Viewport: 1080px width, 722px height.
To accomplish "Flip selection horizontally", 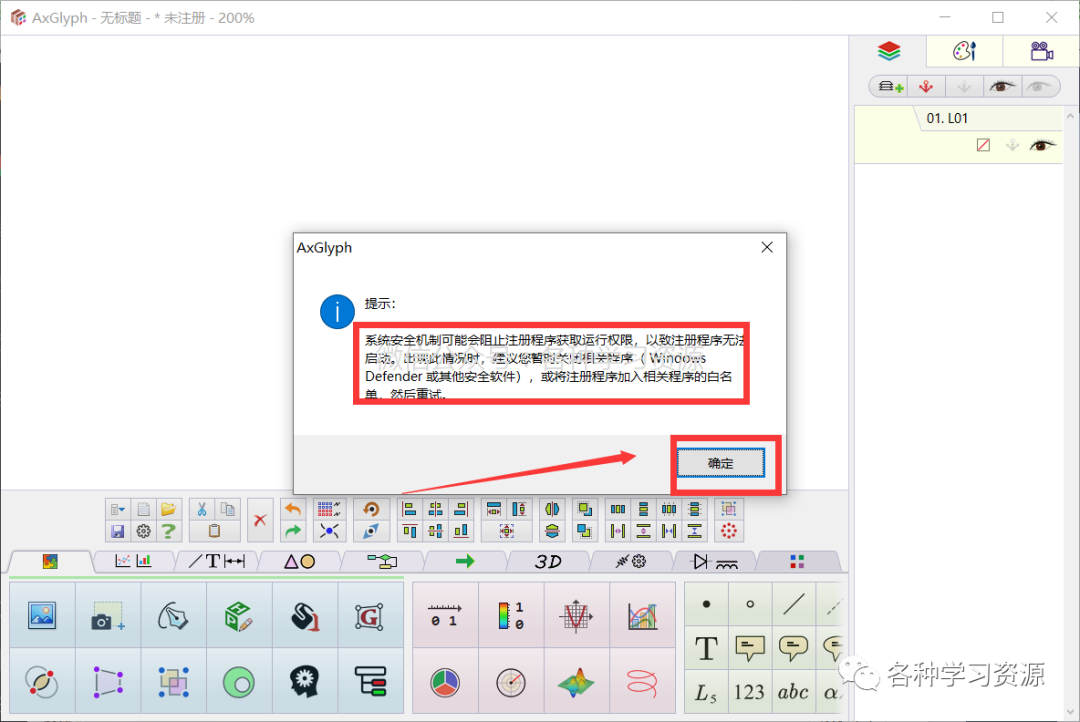I will pos(552,510).
